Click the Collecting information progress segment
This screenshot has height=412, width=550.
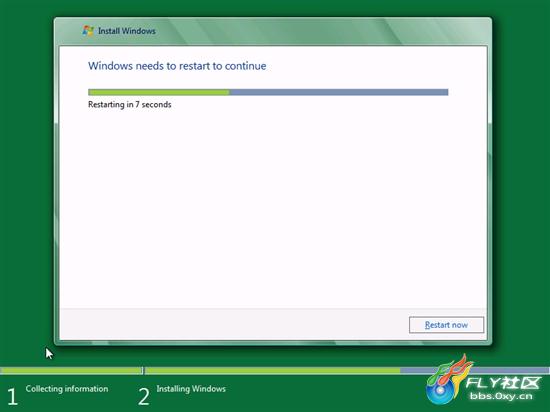[x=71, y=371]
